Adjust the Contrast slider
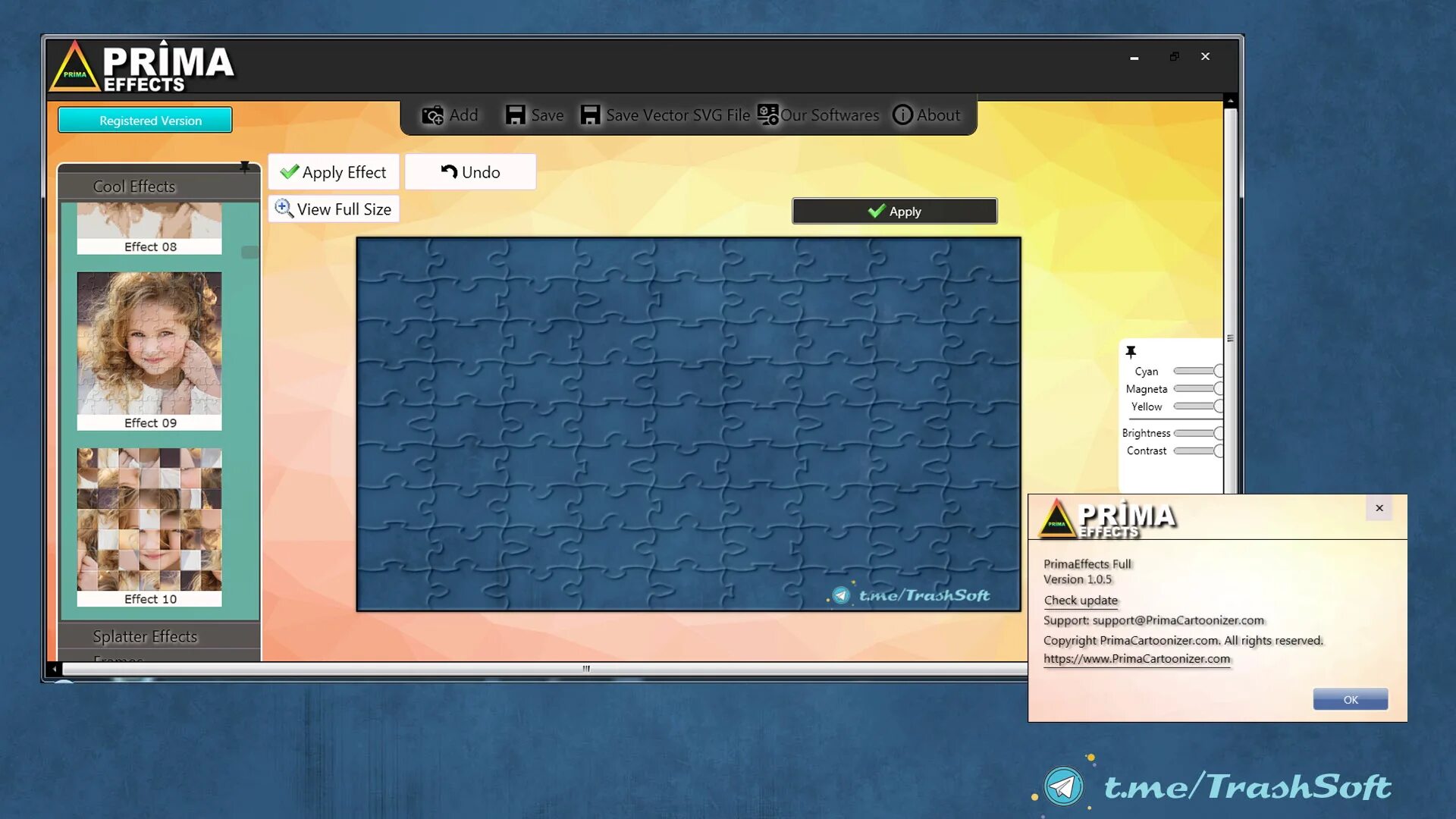1456x819 pixels. click(x=1198, y=450)
